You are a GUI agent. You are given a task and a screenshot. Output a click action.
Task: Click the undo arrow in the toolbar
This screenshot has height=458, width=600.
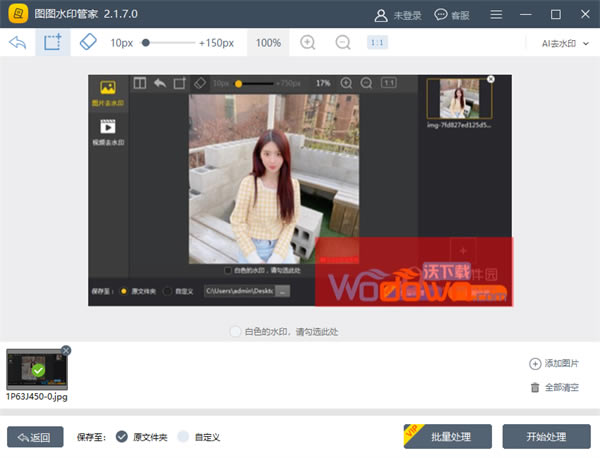(x=17, y=43)
